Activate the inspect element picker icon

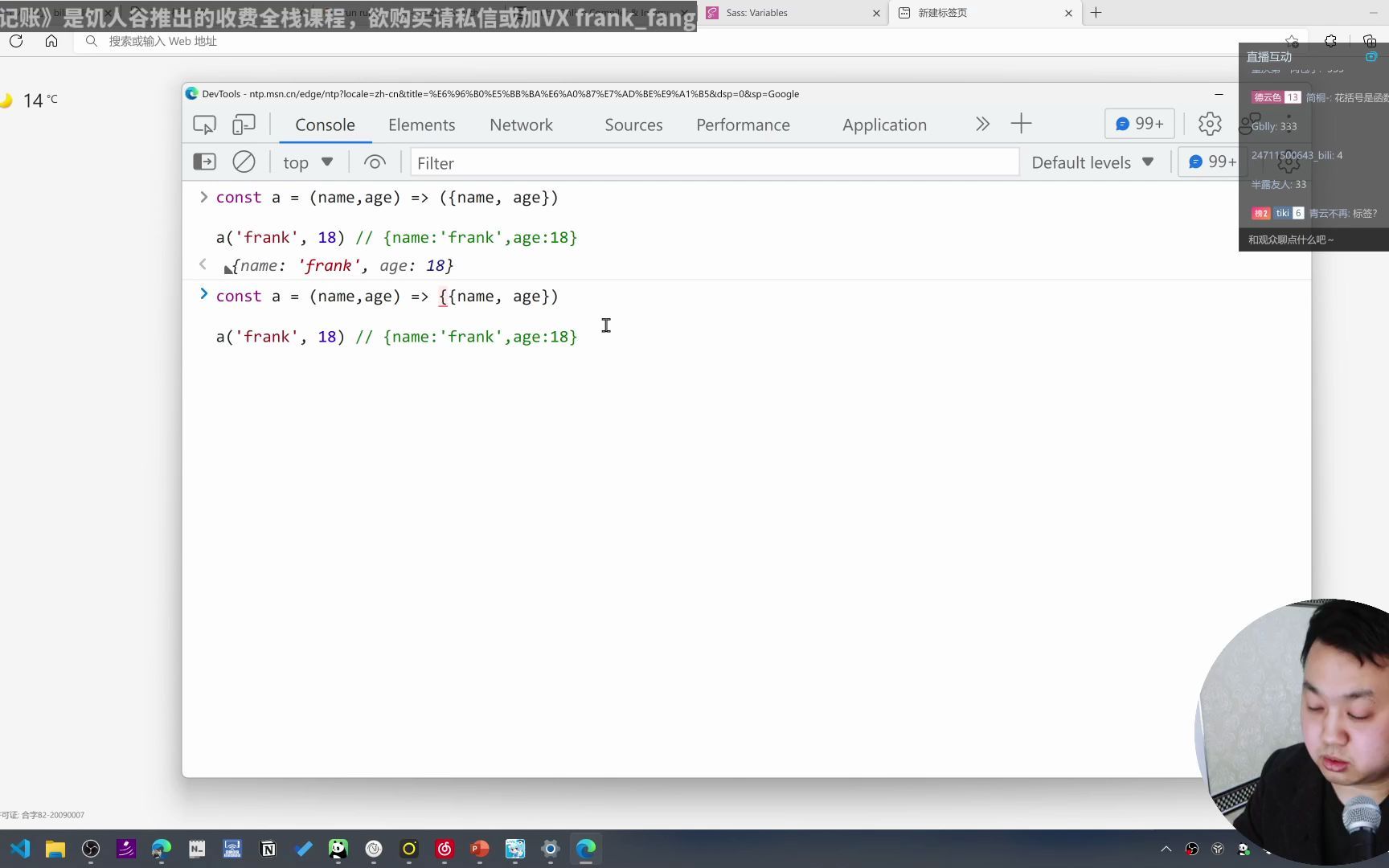click(x=204, y=125)
